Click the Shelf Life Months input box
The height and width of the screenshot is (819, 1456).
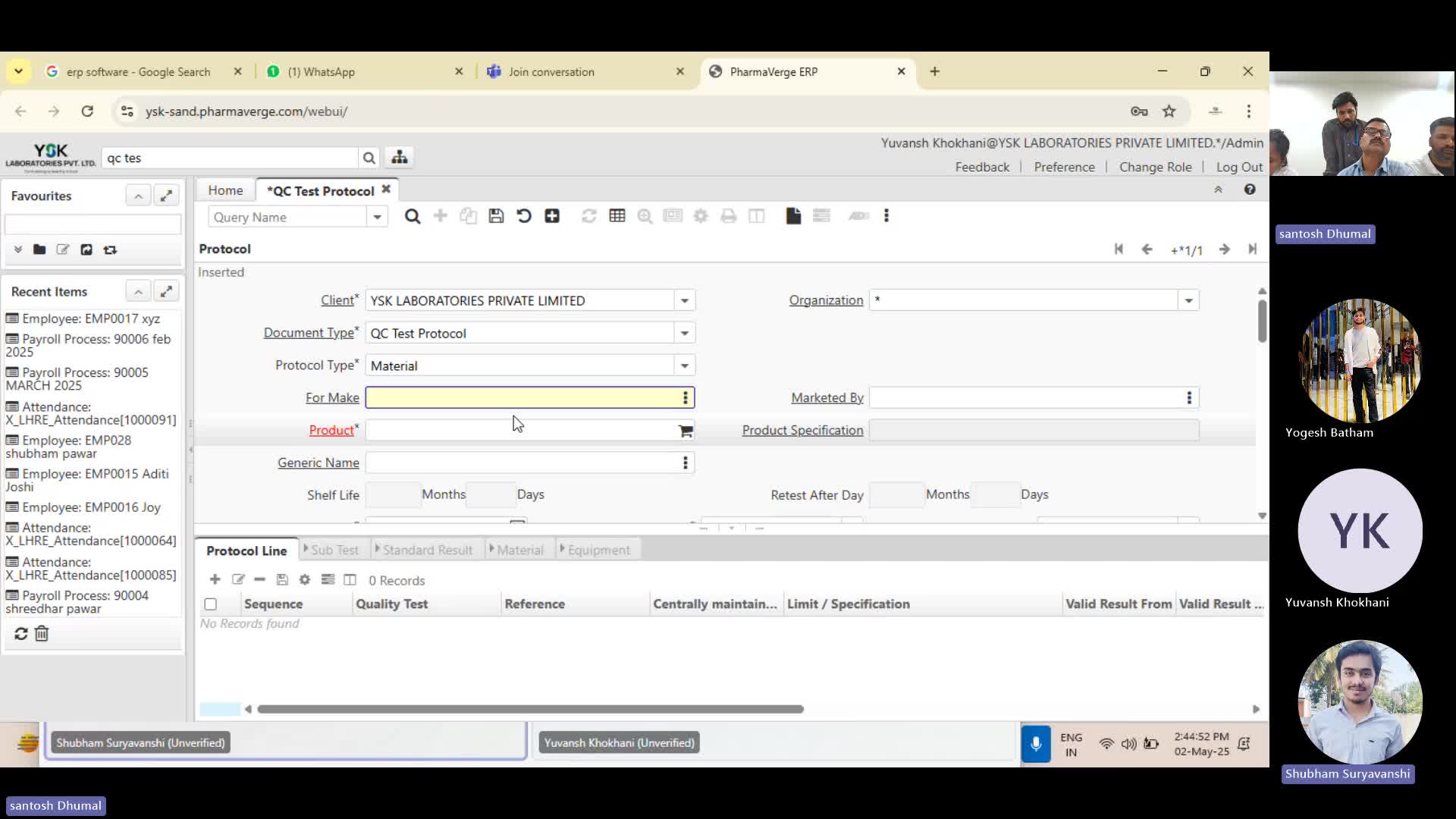coord(393,495)
